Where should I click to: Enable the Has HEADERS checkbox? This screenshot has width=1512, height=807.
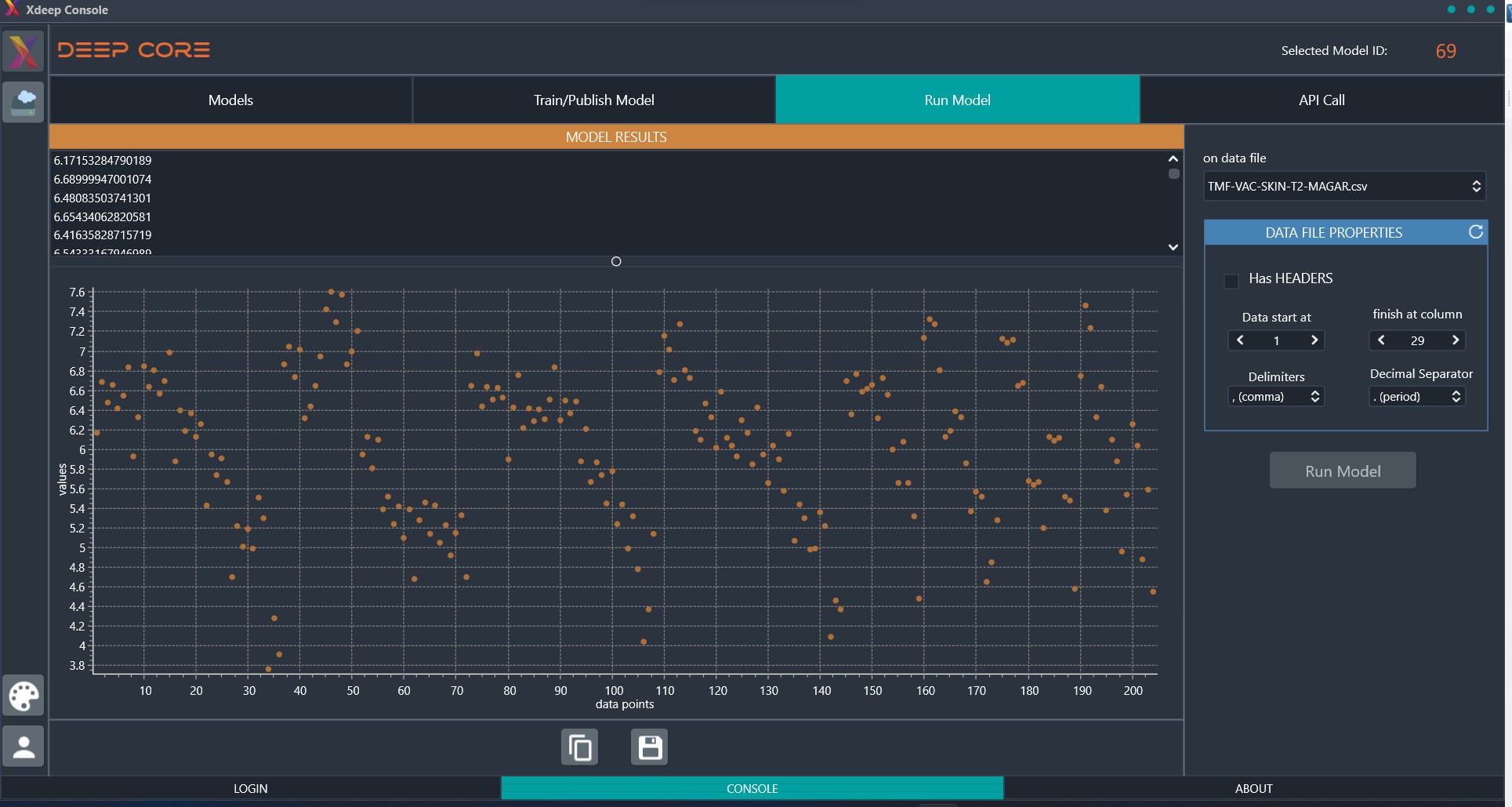click(1231, 280)
